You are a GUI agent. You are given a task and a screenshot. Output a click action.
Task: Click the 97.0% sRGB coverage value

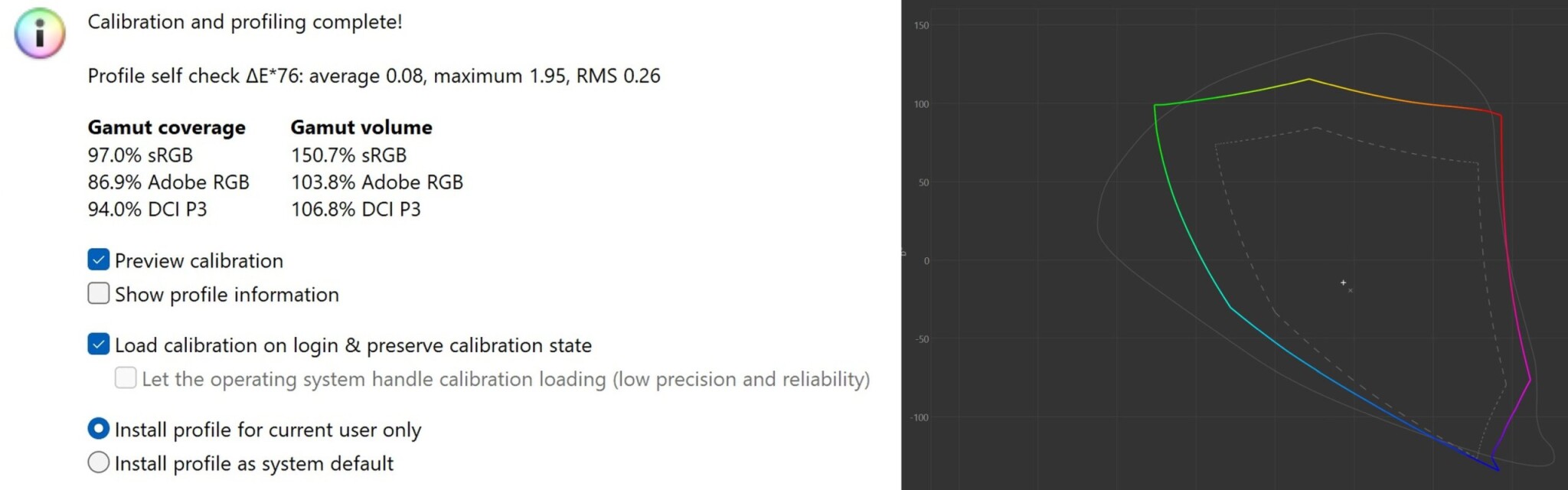coord(140,155)
